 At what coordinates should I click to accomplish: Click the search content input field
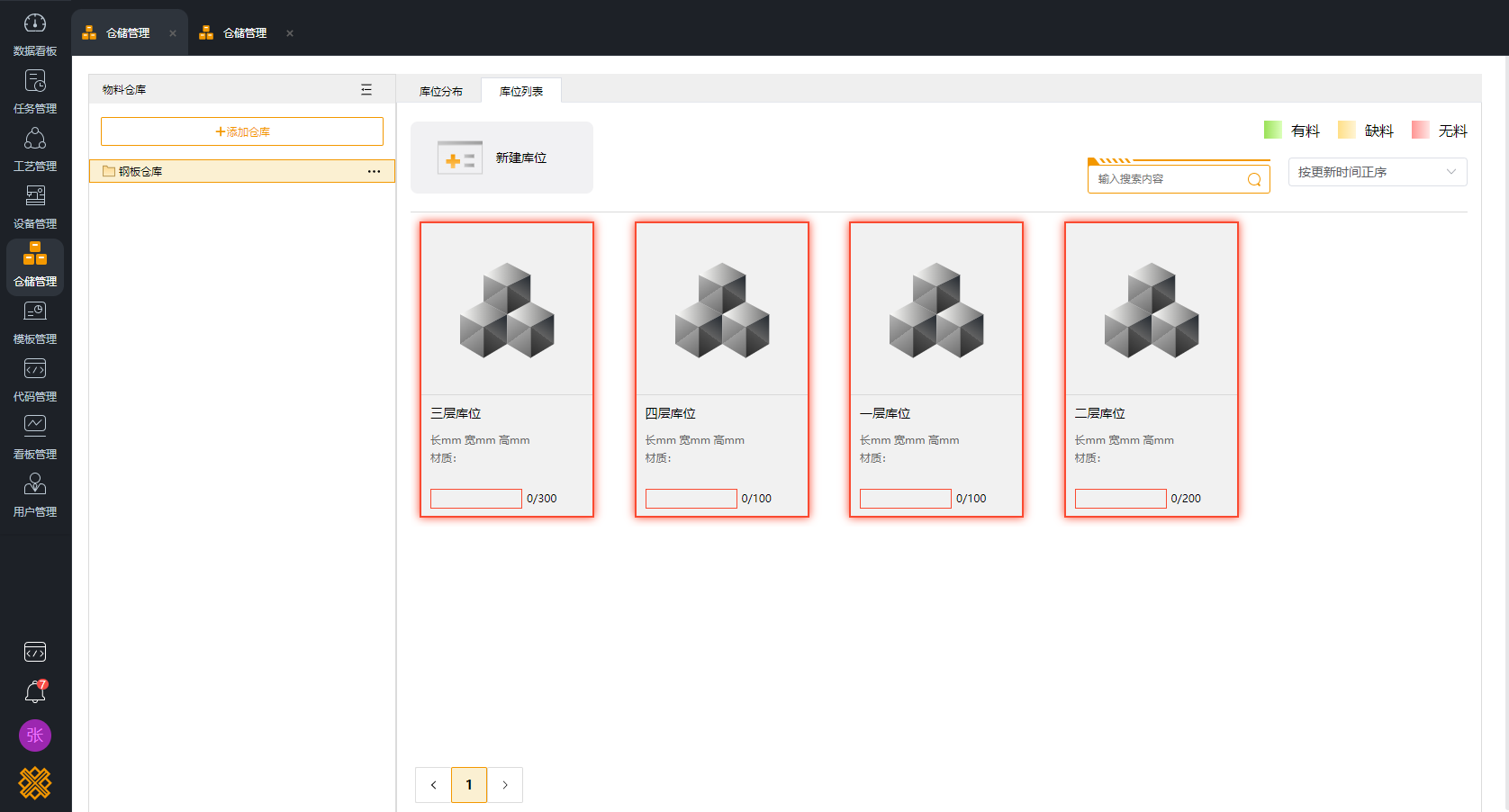1167,179
